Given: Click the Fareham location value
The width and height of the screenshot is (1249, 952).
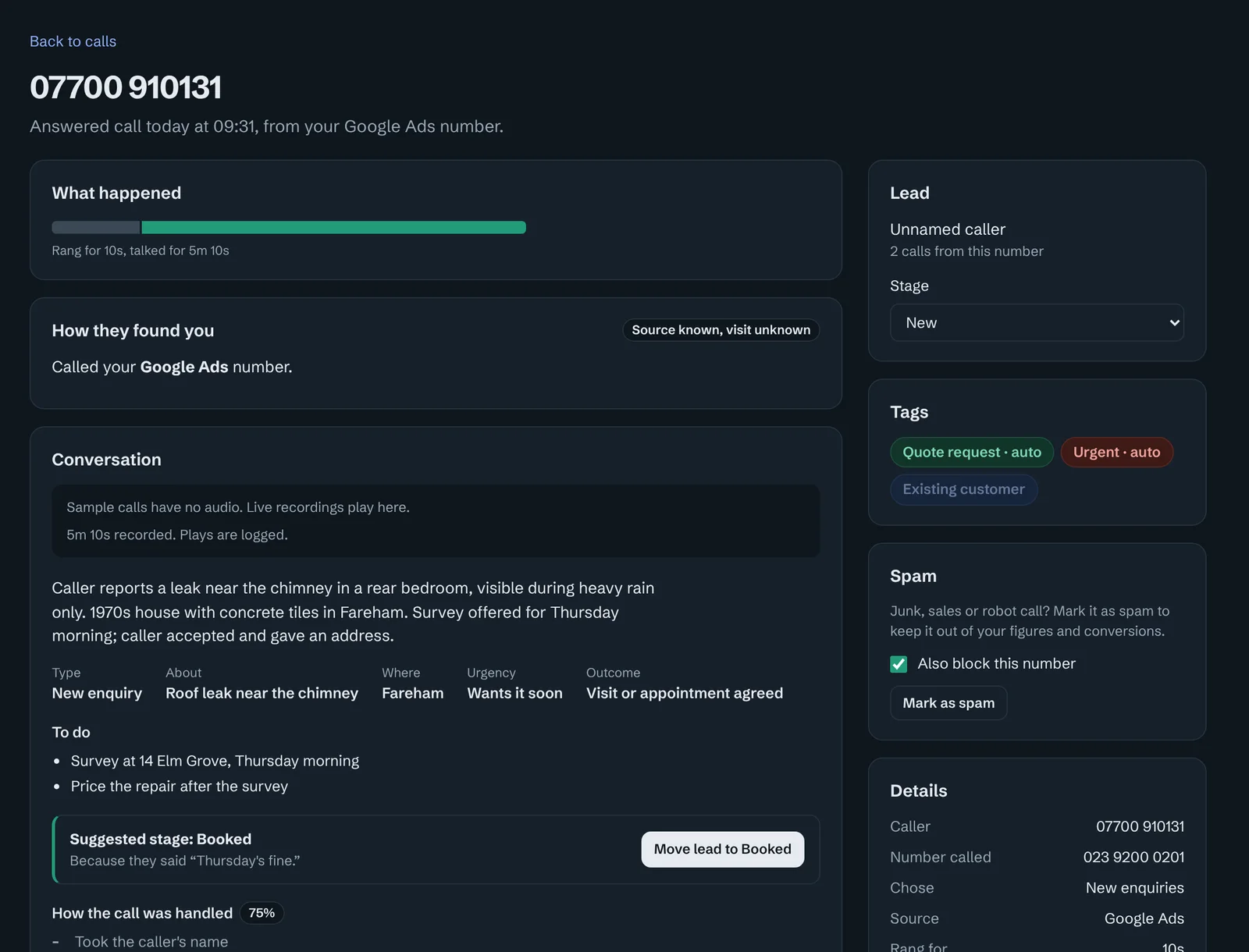Looking at the screenshot, I should tap(412, 693).
